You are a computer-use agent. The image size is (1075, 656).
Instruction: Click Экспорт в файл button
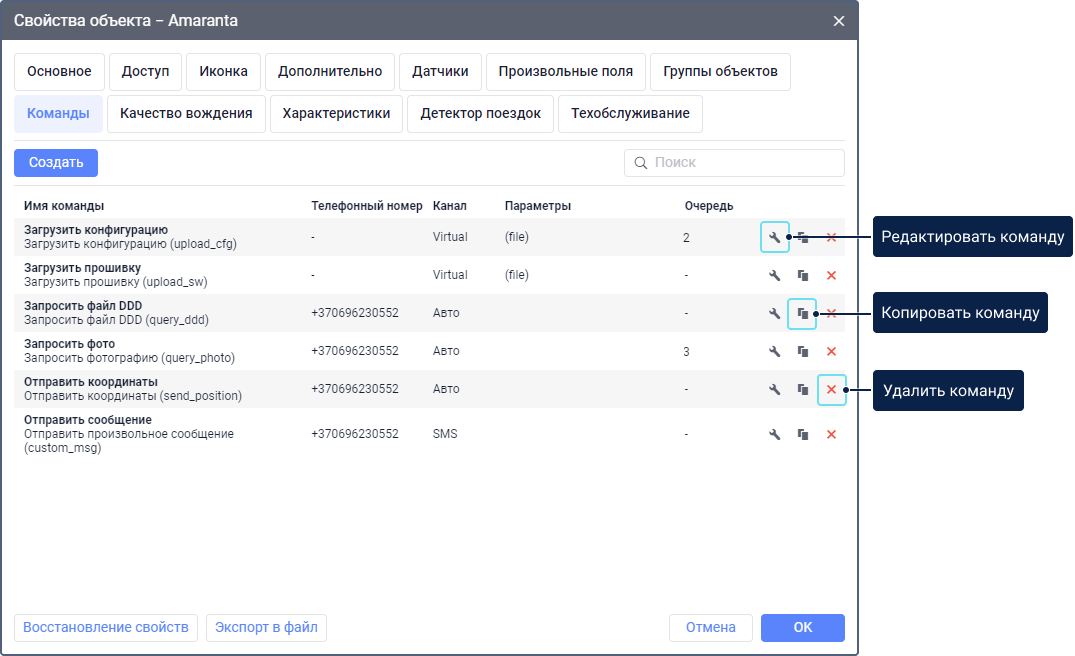click(x=267, y=628)
